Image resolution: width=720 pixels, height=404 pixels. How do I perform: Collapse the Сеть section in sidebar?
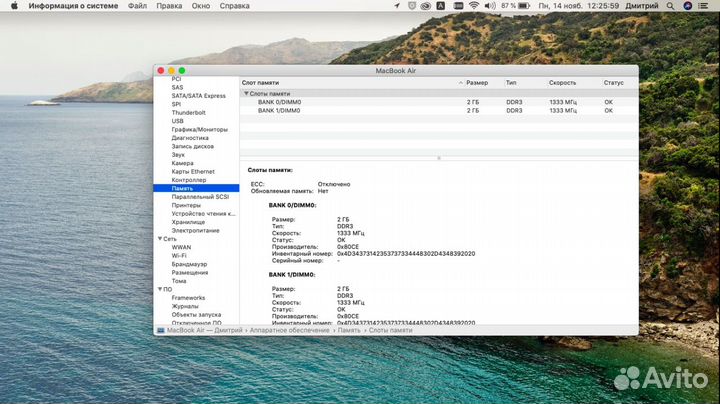pyautogui.click(x=160, y=239)
